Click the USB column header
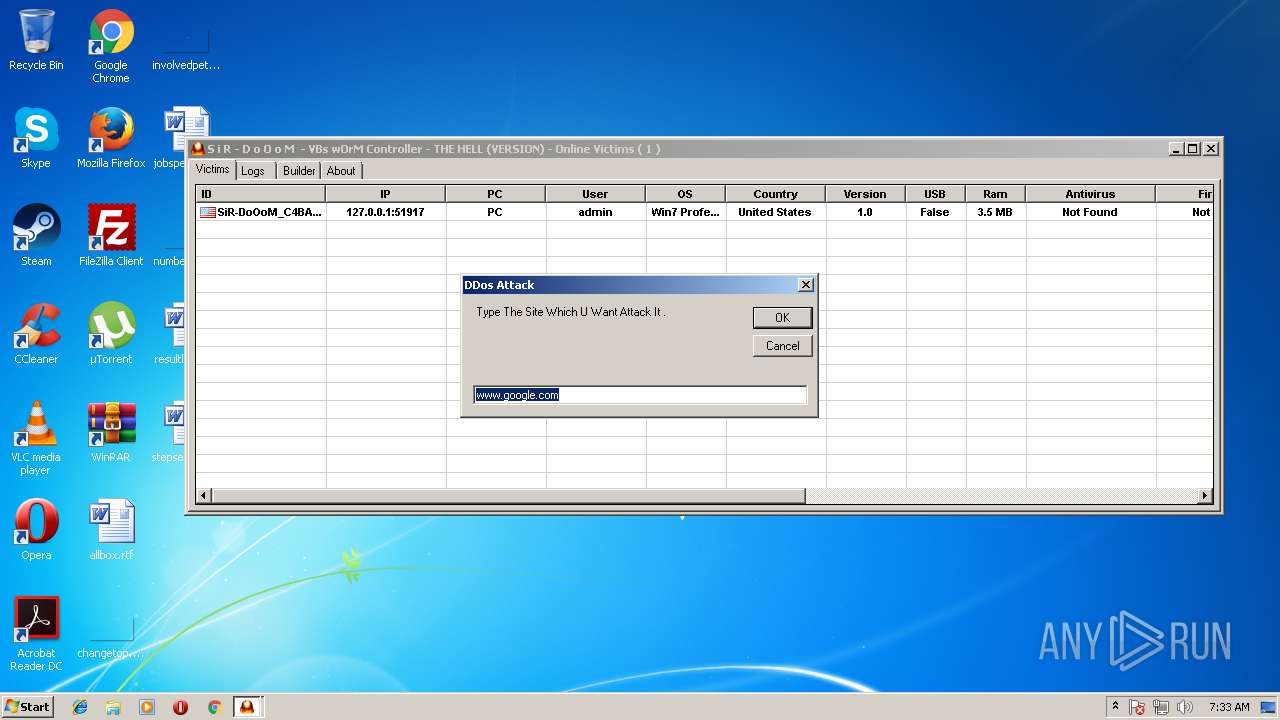 point(936,194)
